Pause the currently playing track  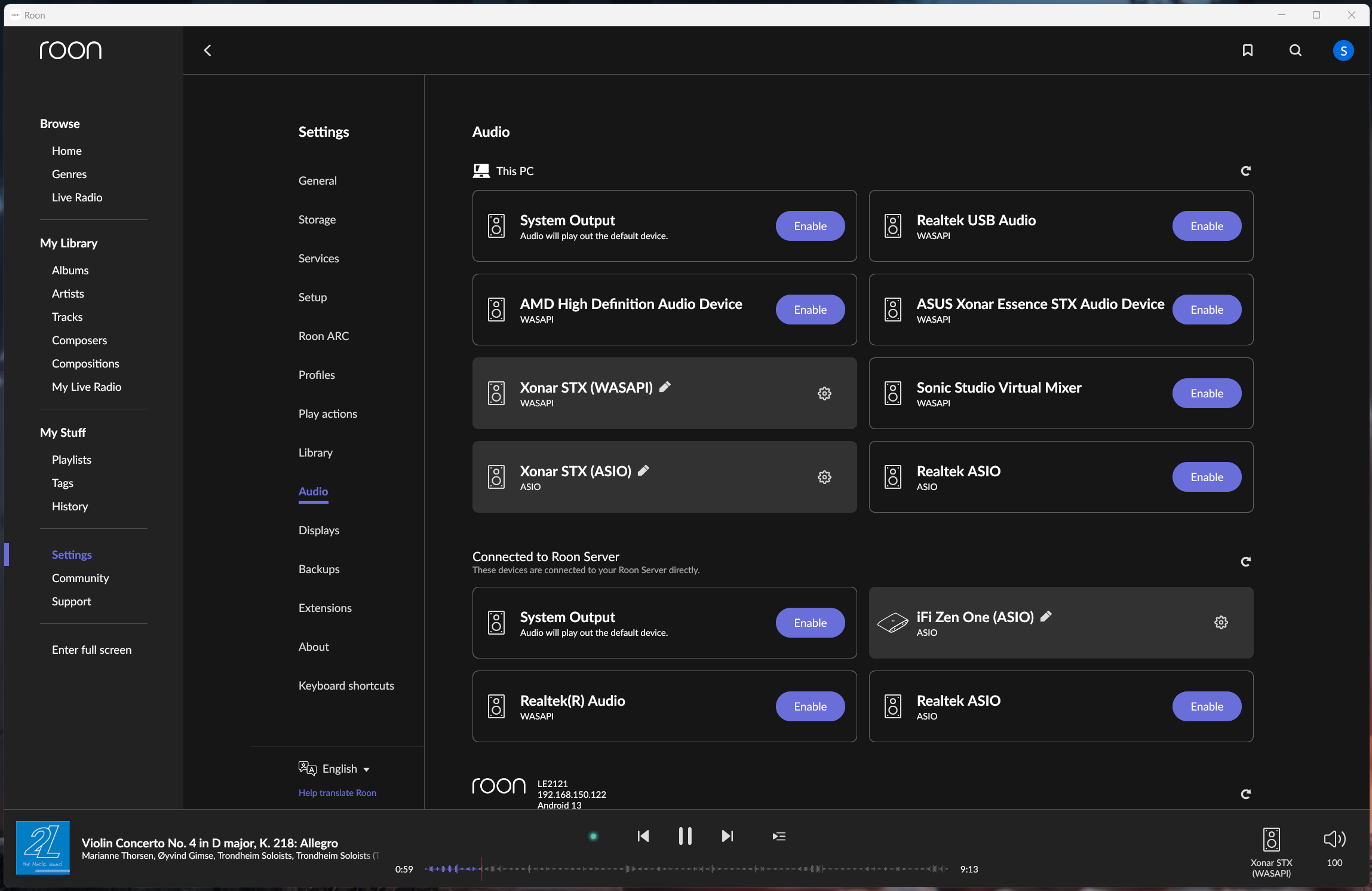click(685, 836)
